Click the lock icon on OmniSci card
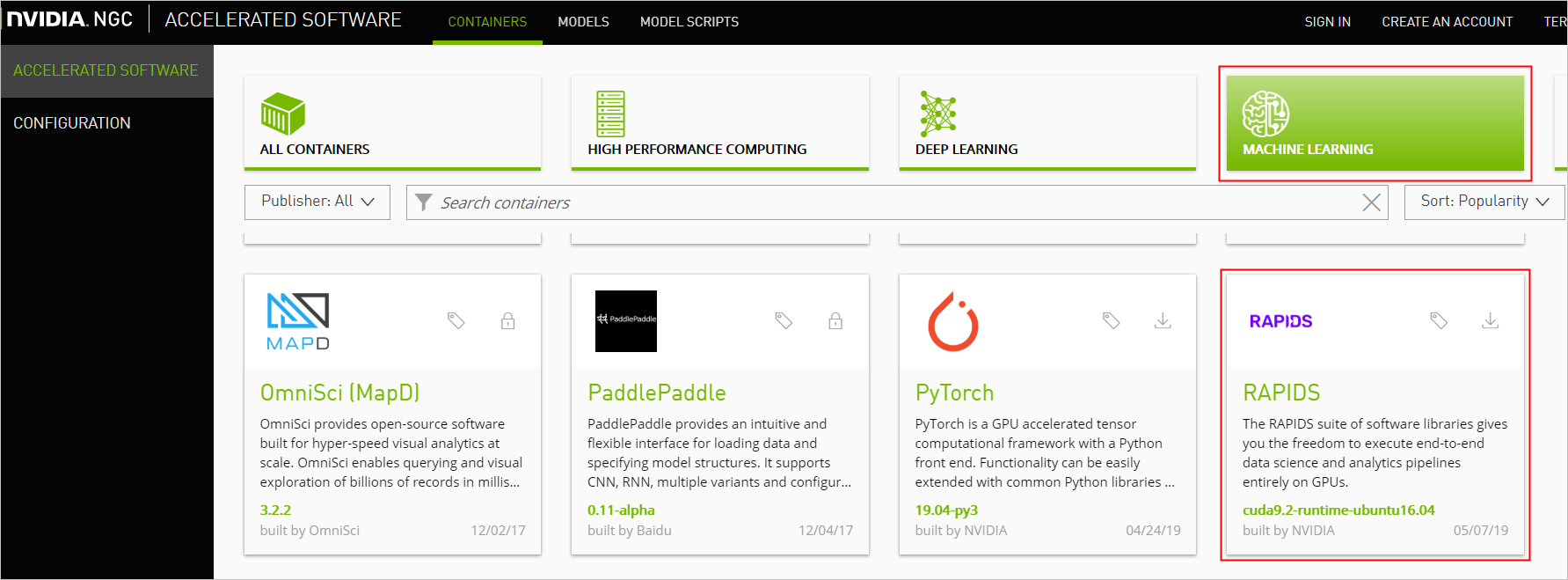This screenshot has width=1568, height=580. 507,320
